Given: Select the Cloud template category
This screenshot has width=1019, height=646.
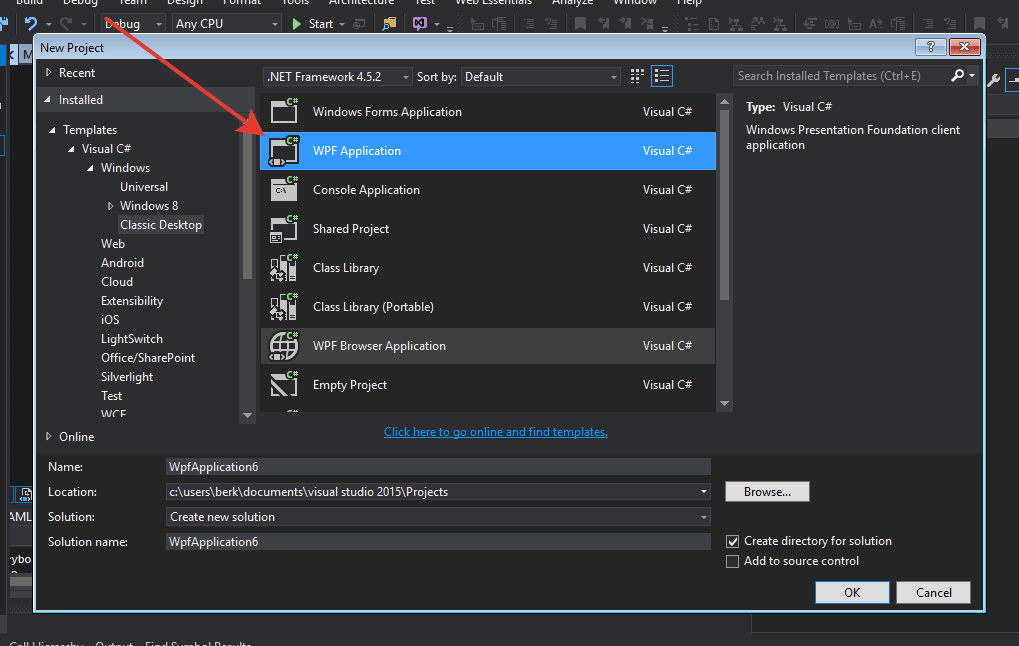Looking at the screenshot, I should pos(117,281).
